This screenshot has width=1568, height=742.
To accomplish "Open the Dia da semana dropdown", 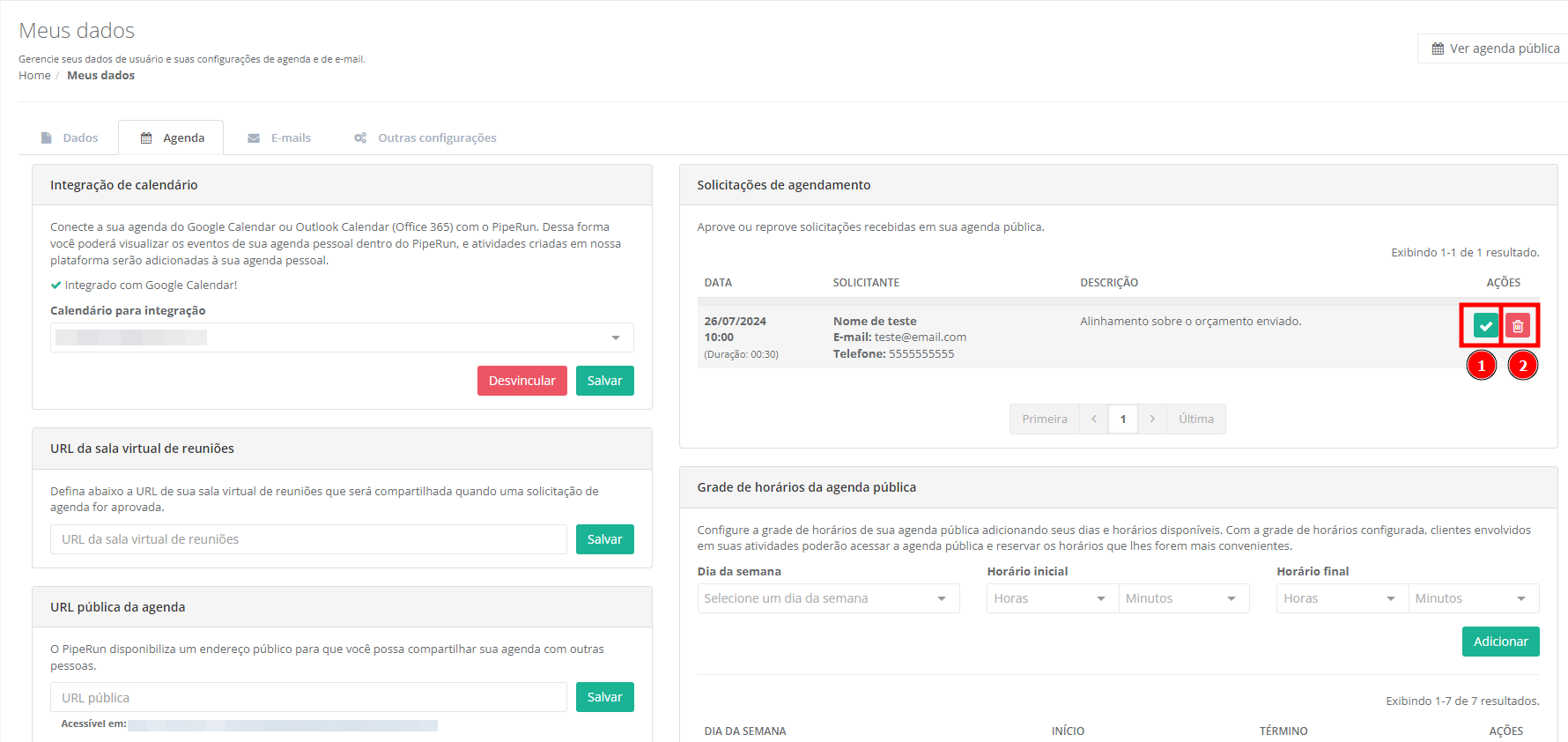I will pyautogui.click(x=827, y=598).
